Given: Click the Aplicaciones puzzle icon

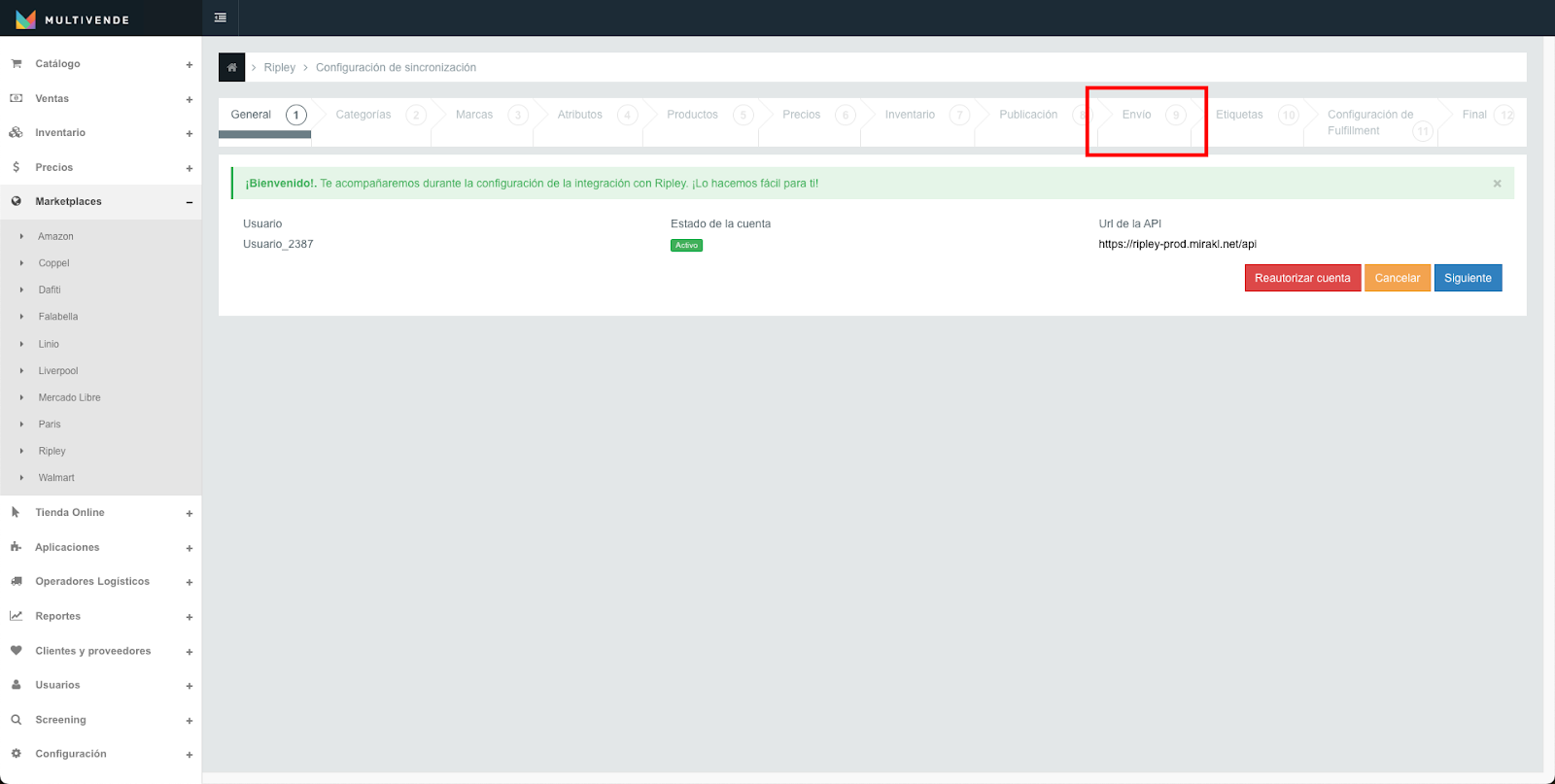Looking at the screenshot, I should coord(16,547).
